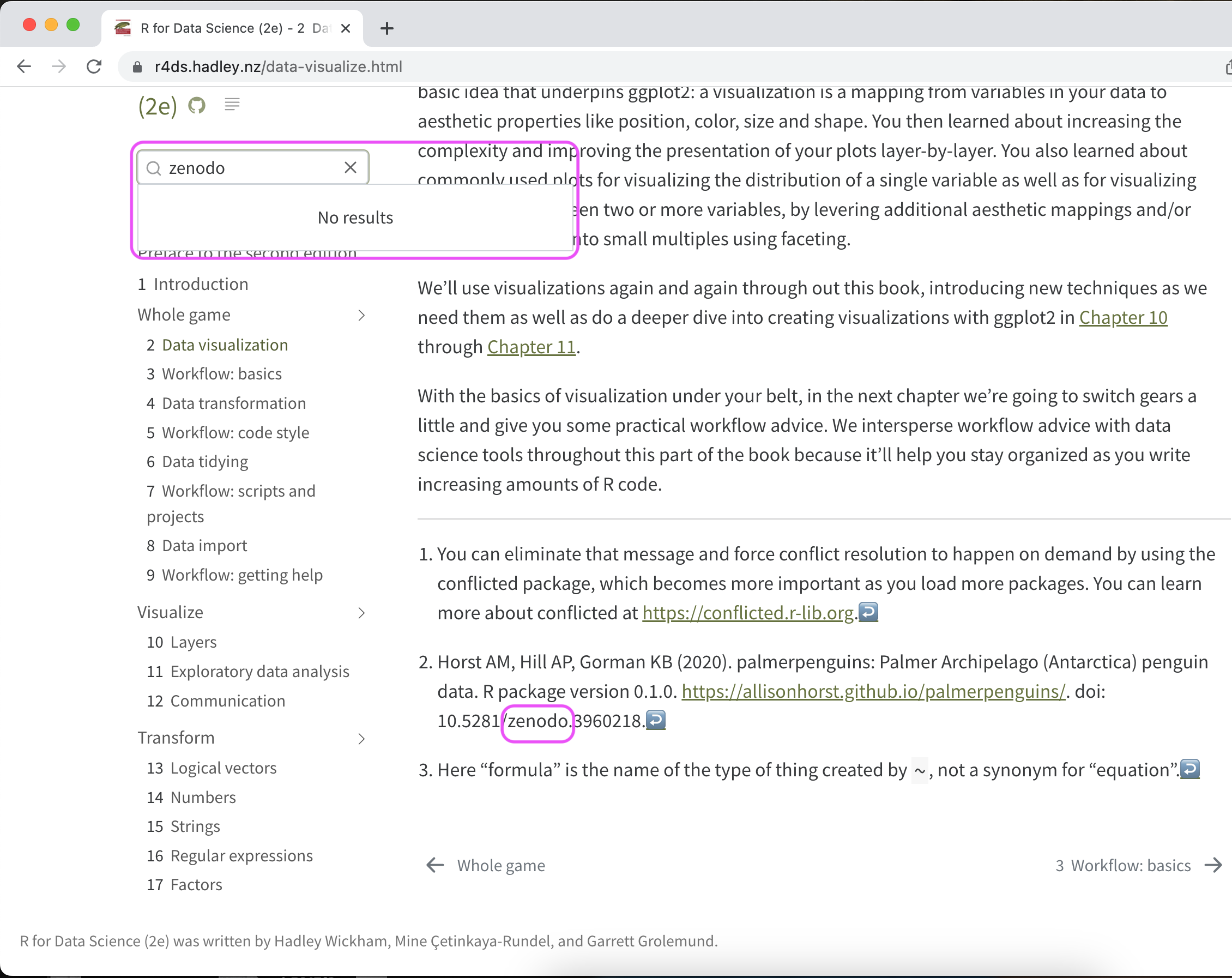Expand the Visualize section

[362, 613]
